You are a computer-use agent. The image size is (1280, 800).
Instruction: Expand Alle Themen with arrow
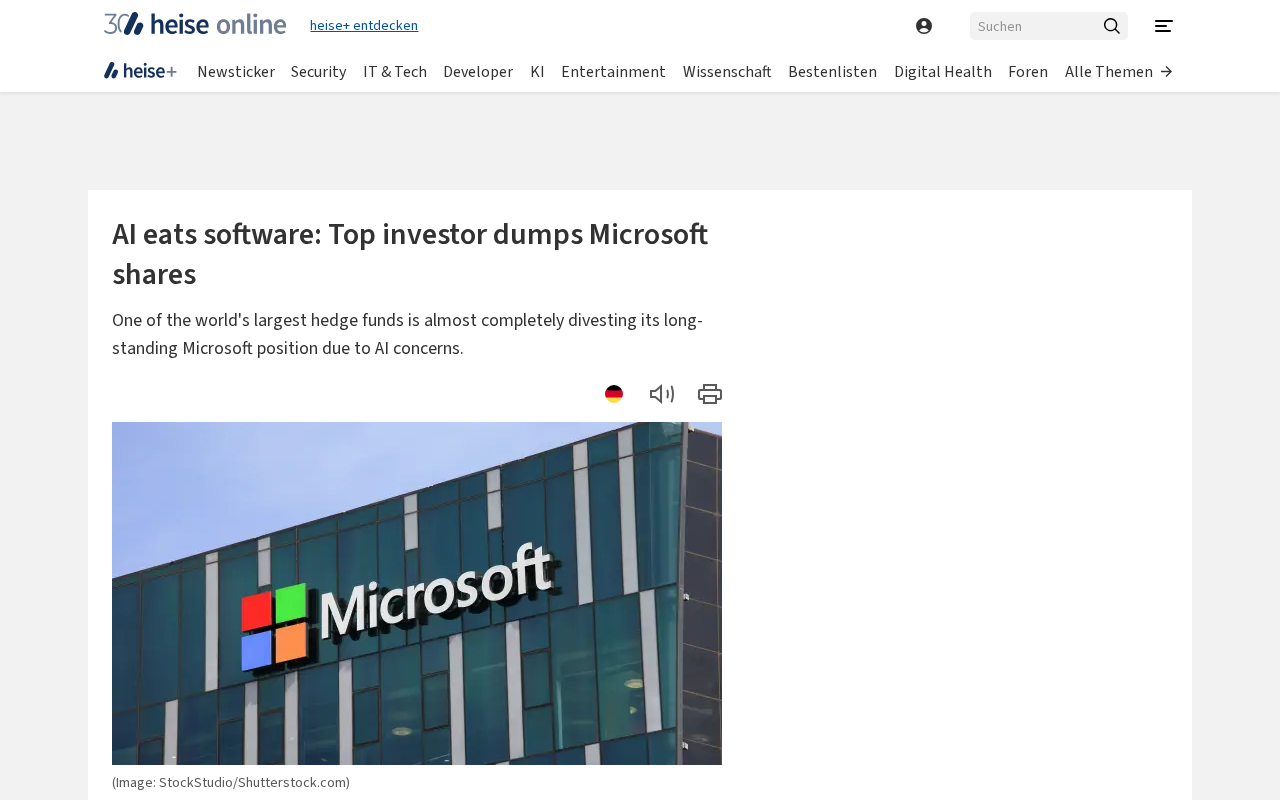(x=1119, y=72)
